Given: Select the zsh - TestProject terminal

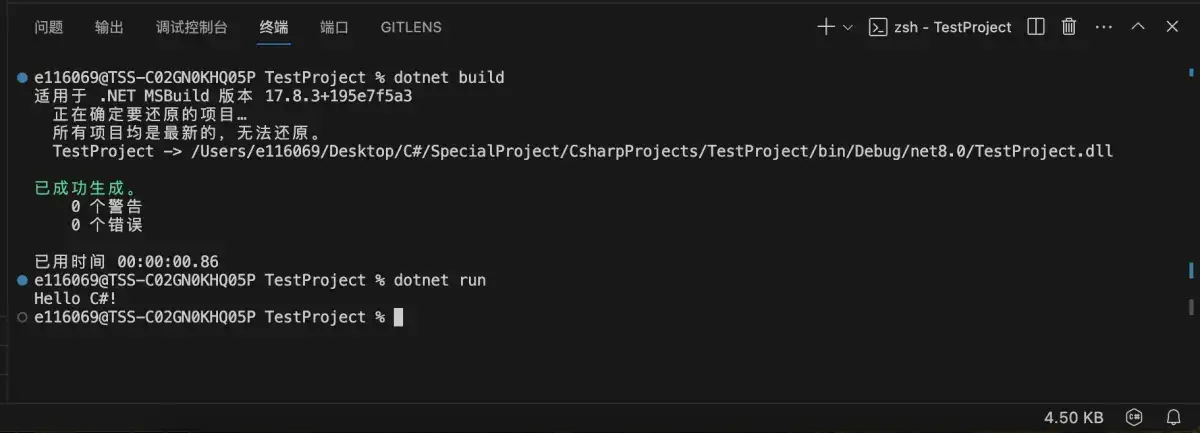Looking at the screenshot, I should pyautogui.click(x=940, y=27).
